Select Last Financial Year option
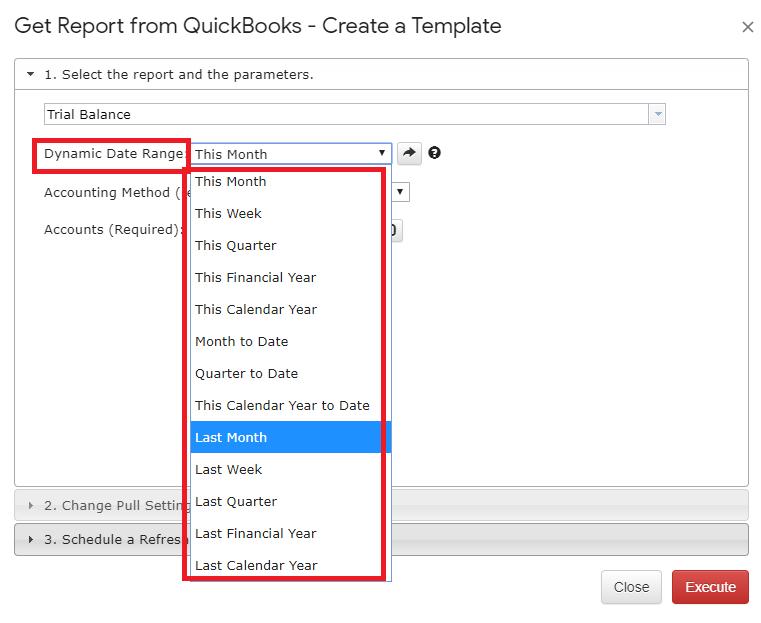The image size is (761, 623). pos(291,534)
